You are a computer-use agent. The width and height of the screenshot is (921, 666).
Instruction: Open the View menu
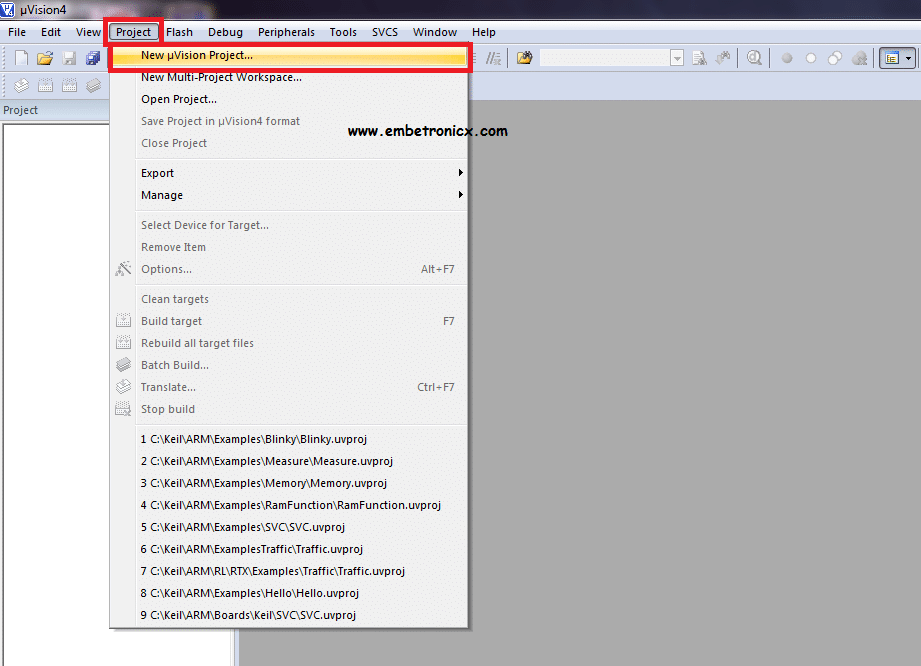pos(88,32)
